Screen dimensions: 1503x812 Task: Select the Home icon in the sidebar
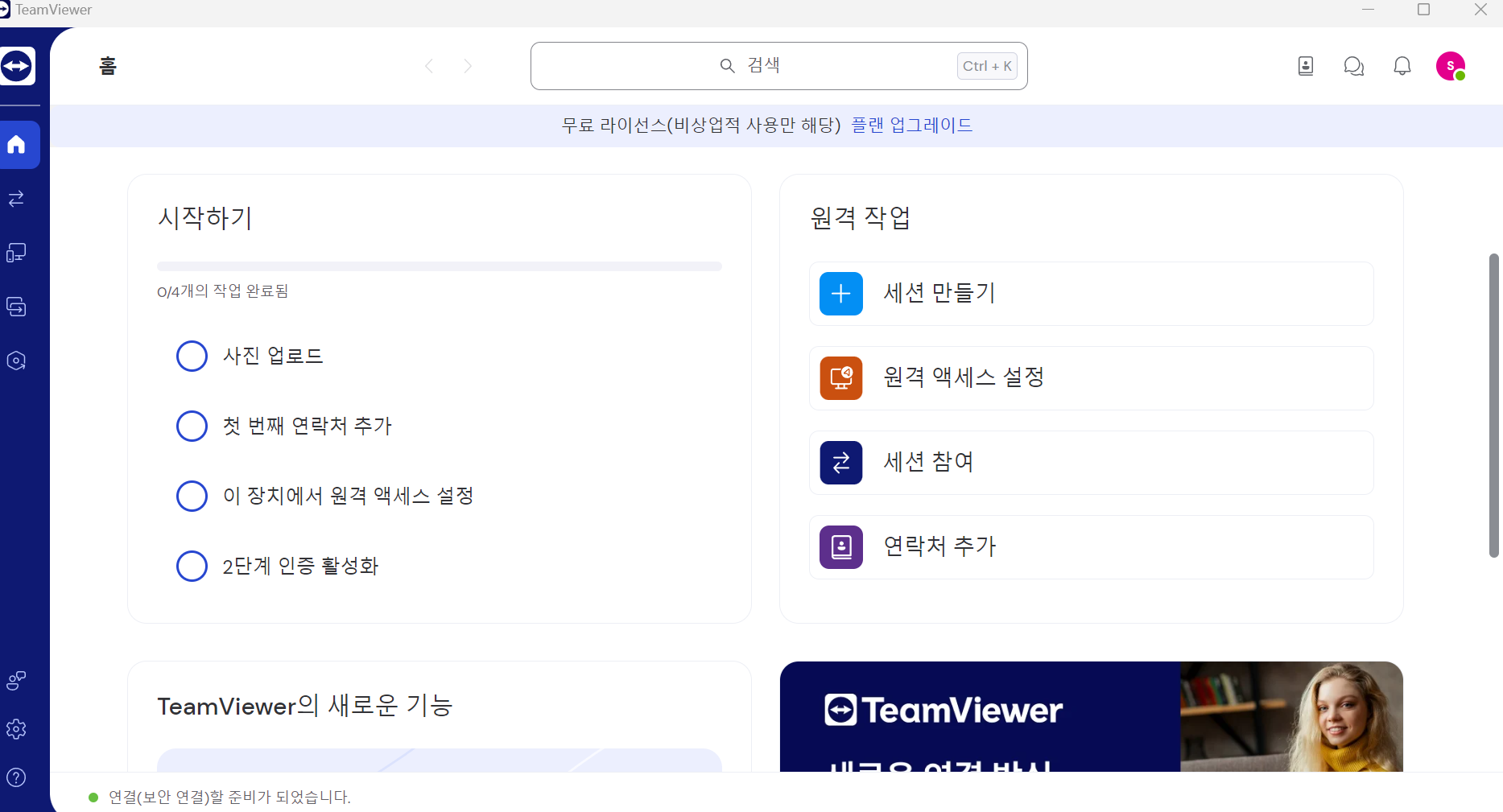coord(16,145)
